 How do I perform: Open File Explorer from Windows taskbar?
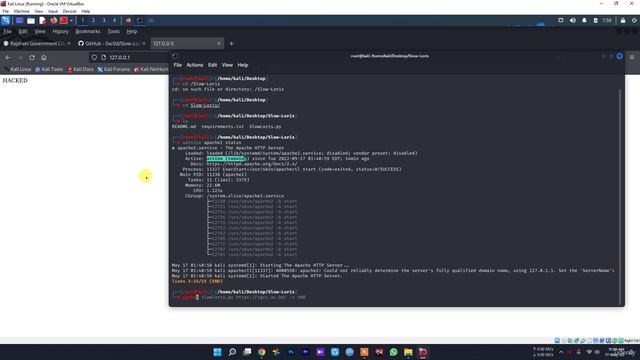click(408, 352)
